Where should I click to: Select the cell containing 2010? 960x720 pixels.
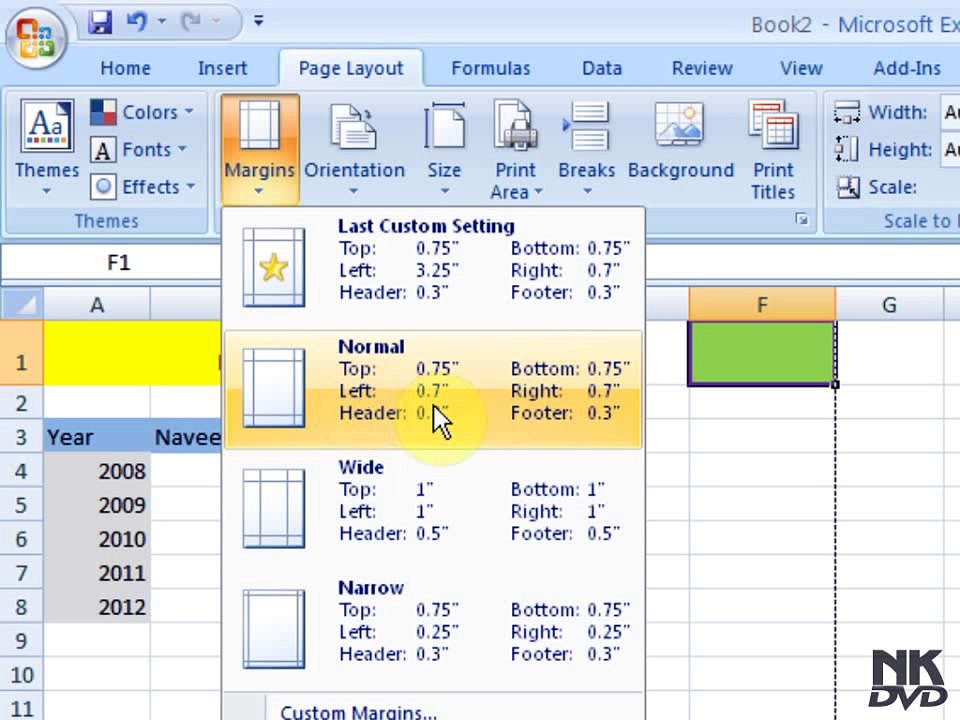[x=97, y=539]
